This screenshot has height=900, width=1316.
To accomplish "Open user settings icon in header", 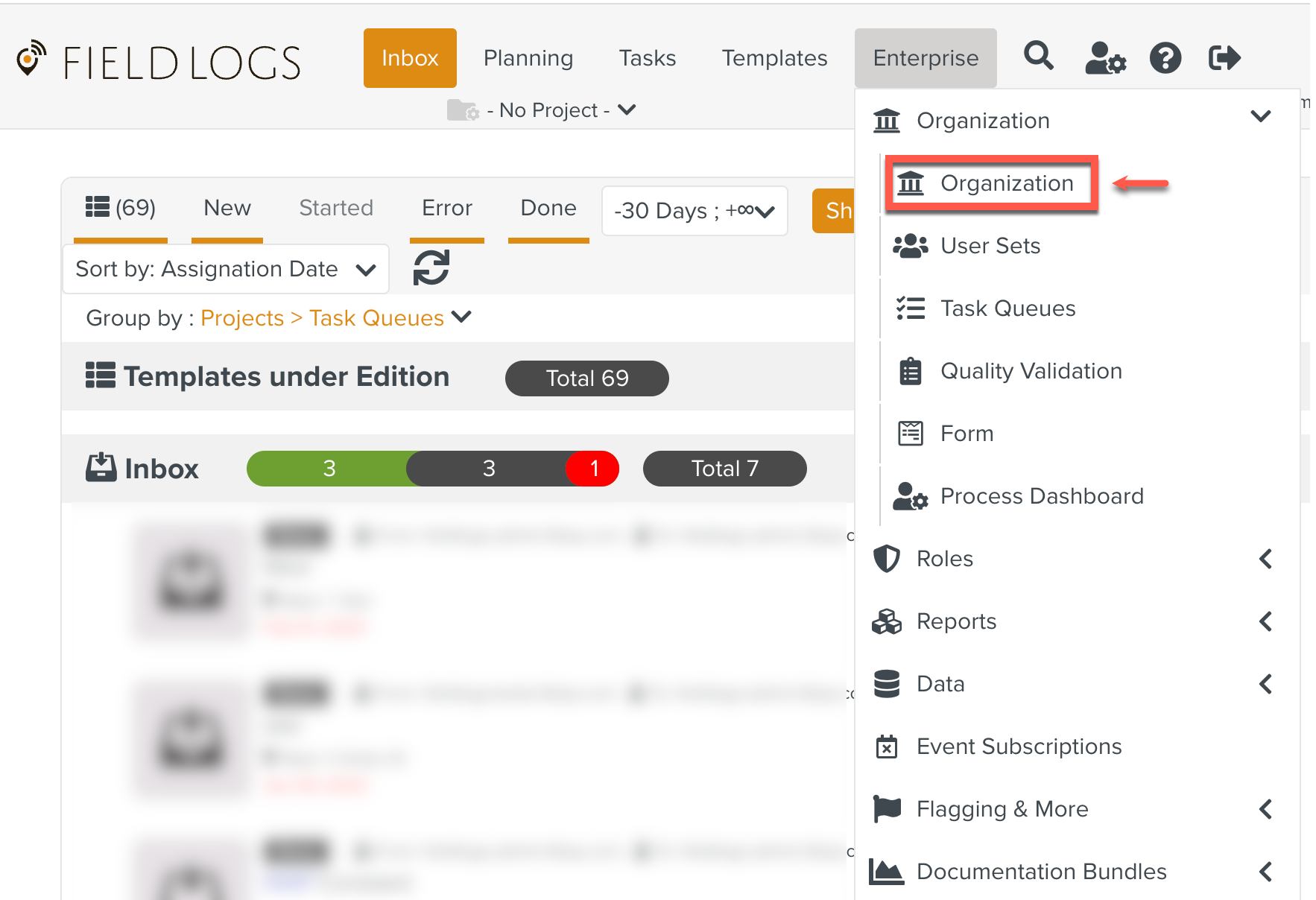I will click(x=1104, y=57).
